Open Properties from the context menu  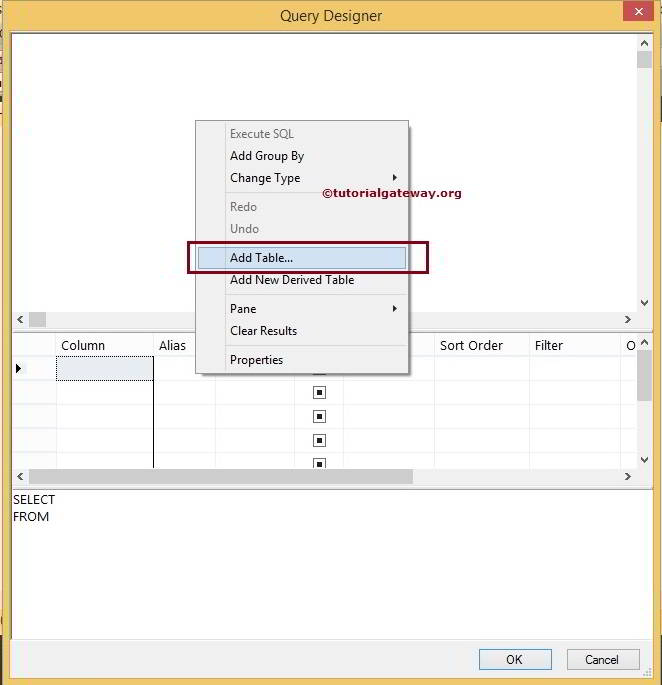click(302, 360)
